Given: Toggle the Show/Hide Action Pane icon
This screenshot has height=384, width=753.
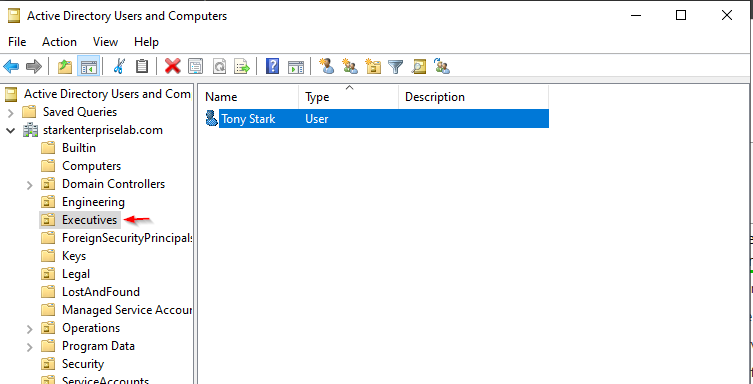Looking at the screenshot, I should pyautogui.click(x=295, y=66).
